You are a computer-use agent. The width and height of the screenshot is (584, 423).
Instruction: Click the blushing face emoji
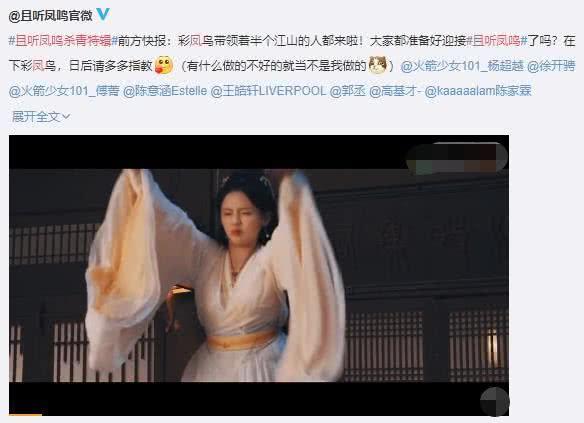pyautogui.click(x=164, y=65)
